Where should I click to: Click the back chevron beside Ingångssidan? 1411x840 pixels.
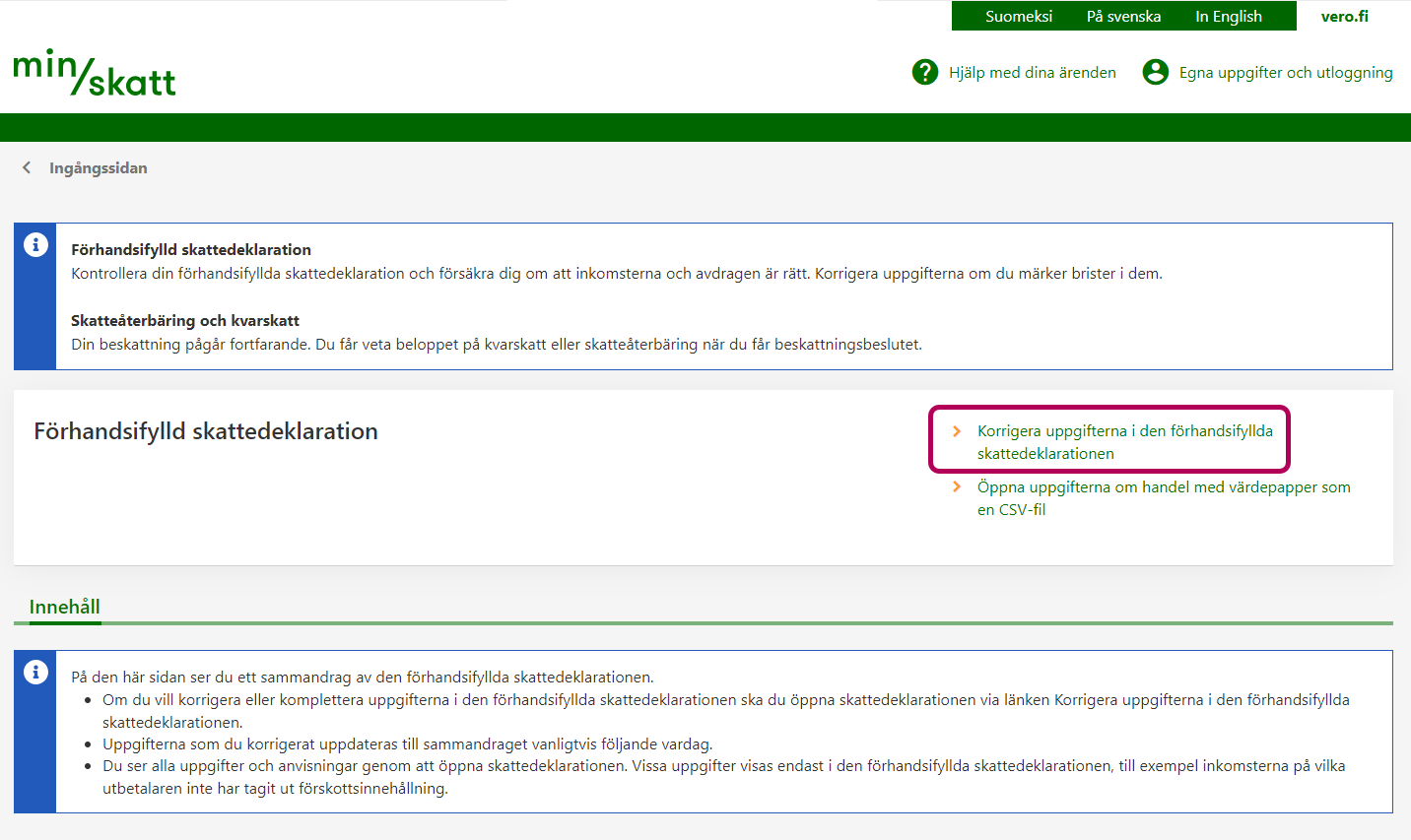(x=27, y=168)
